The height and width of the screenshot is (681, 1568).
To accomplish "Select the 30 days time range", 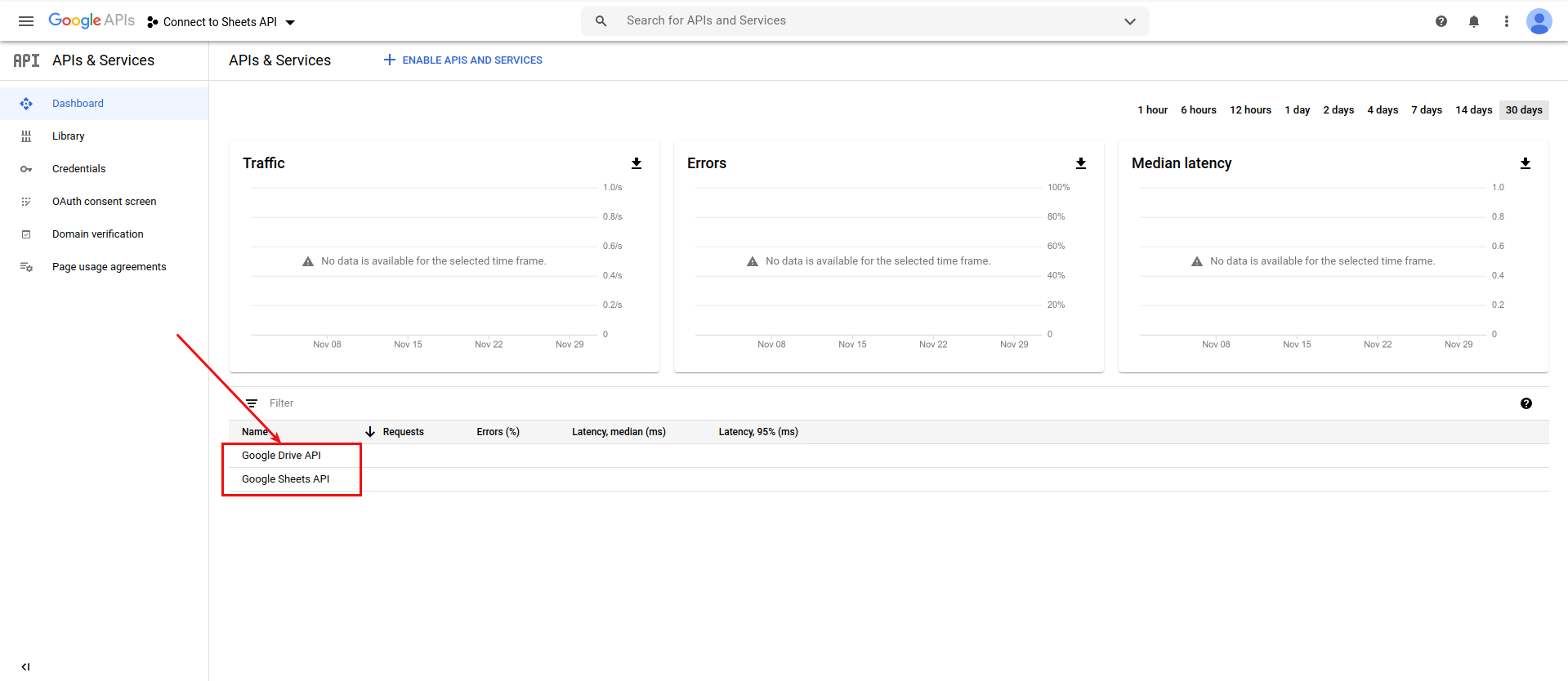I will pos(1524,110).
